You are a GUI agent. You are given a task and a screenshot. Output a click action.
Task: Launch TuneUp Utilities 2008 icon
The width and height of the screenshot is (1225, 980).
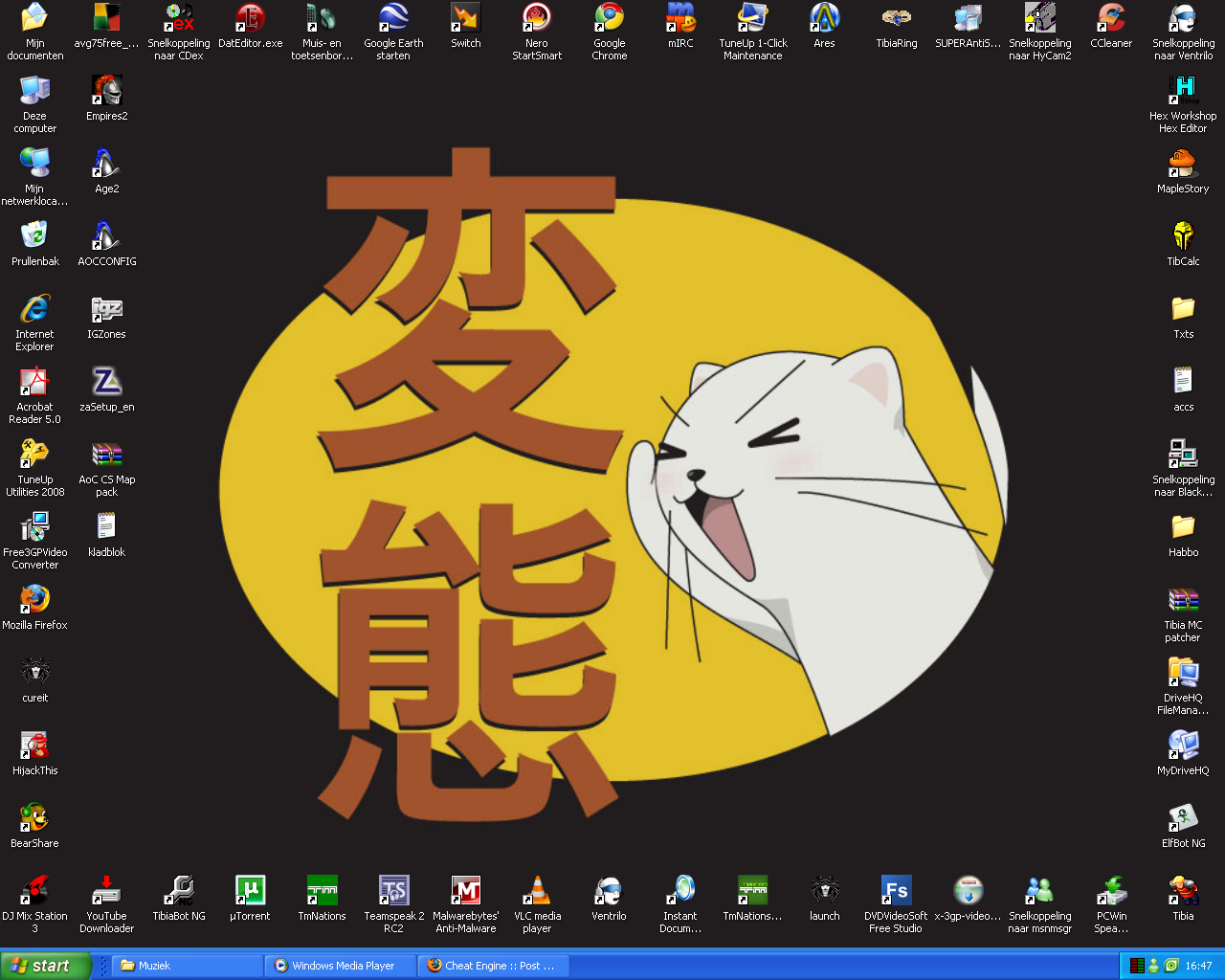[34, 454]
